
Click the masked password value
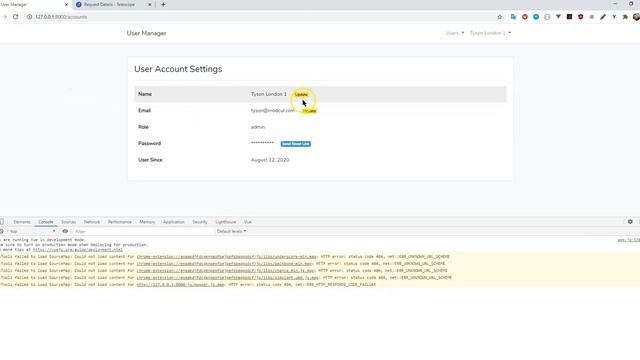click(262, 142)
